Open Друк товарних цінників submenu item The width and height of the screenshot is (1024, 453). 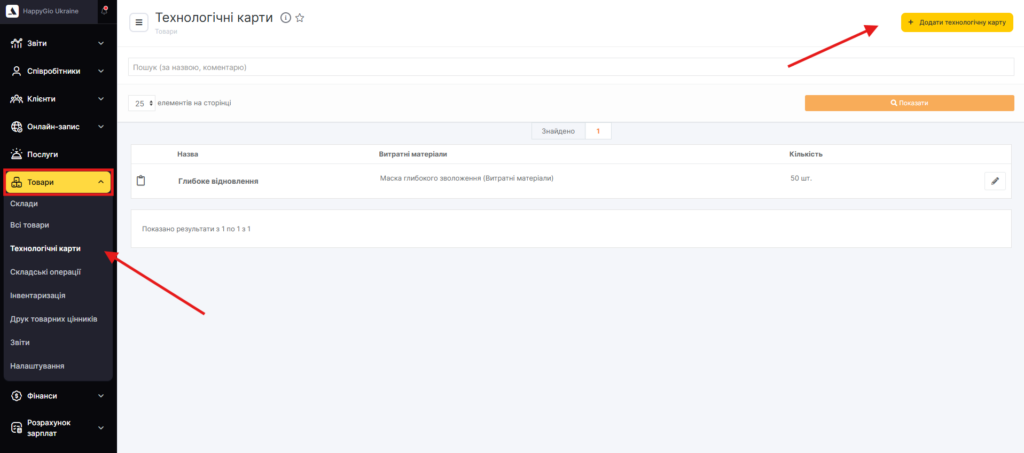click(x=54, y=319)
